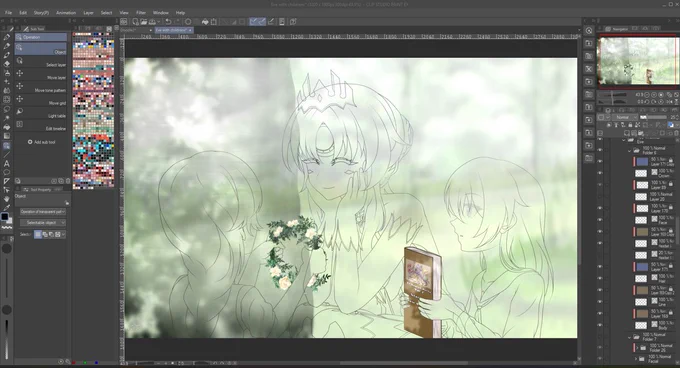
Task: Select the Fill bucket tool in the left toolbar
Action: 7,127
